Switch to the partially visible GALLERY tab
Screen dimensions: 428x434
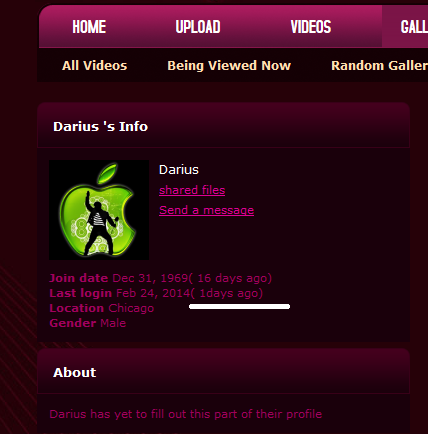coord(414,27)
